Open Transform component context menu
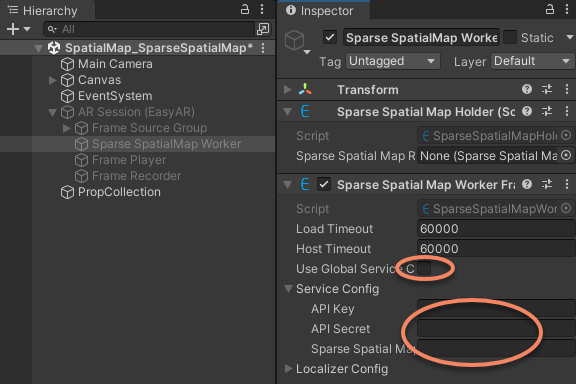This screenshot has width=576, height=384. [x=567, y=89]
